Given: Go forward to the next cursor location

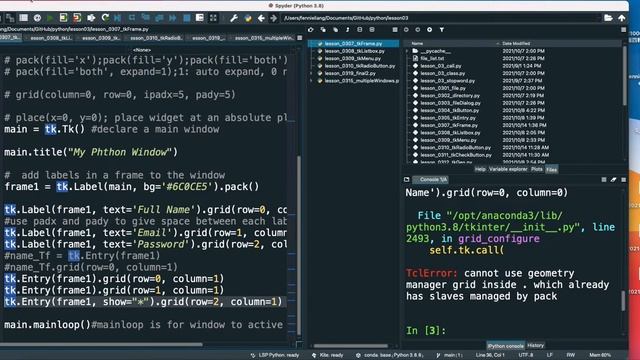Looking at the screenshot, I should tap(273, 18).
